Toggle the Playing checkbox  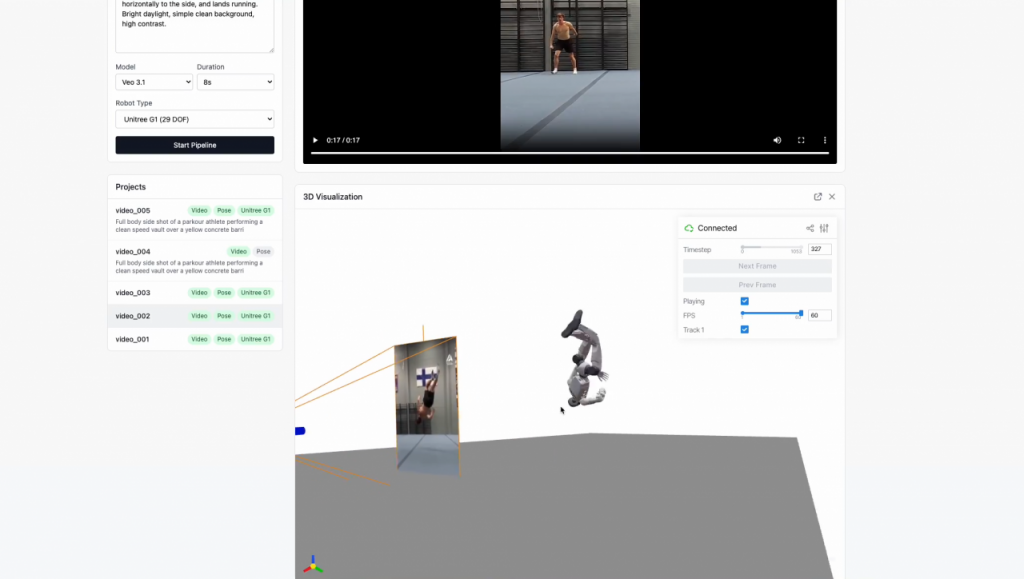click(744, 301)
